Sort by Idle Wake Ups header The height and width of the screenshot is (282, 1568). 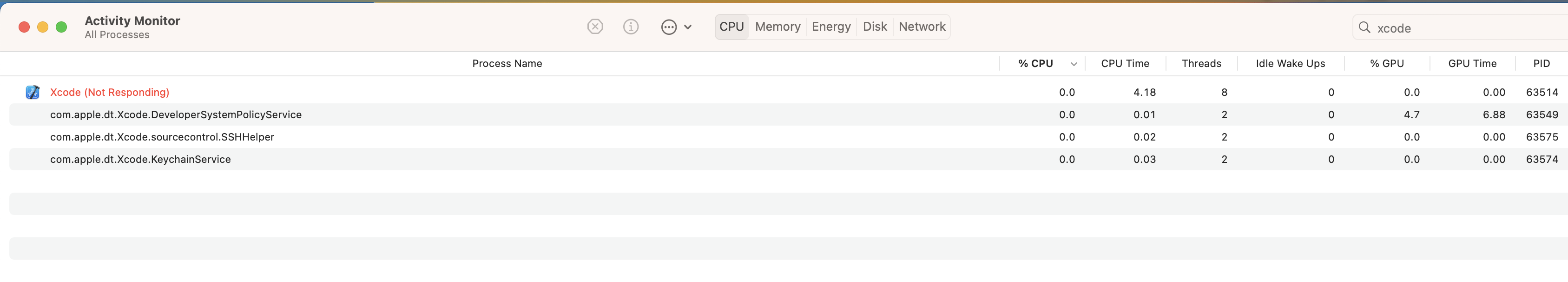[x=1290, y=63]
